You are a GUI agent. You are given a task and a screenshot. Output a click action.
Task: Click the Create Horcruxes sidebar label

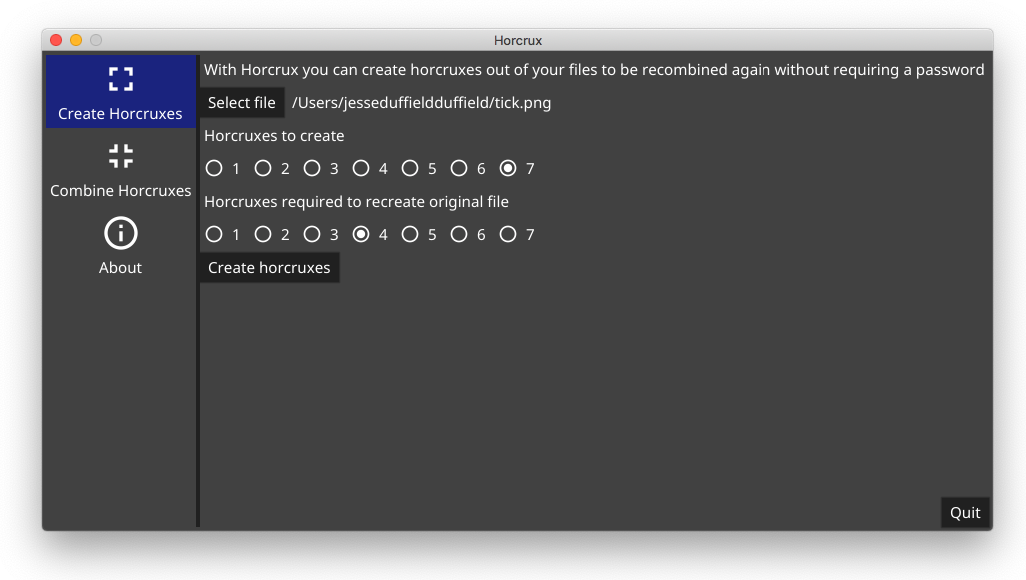tap(120, 114)
